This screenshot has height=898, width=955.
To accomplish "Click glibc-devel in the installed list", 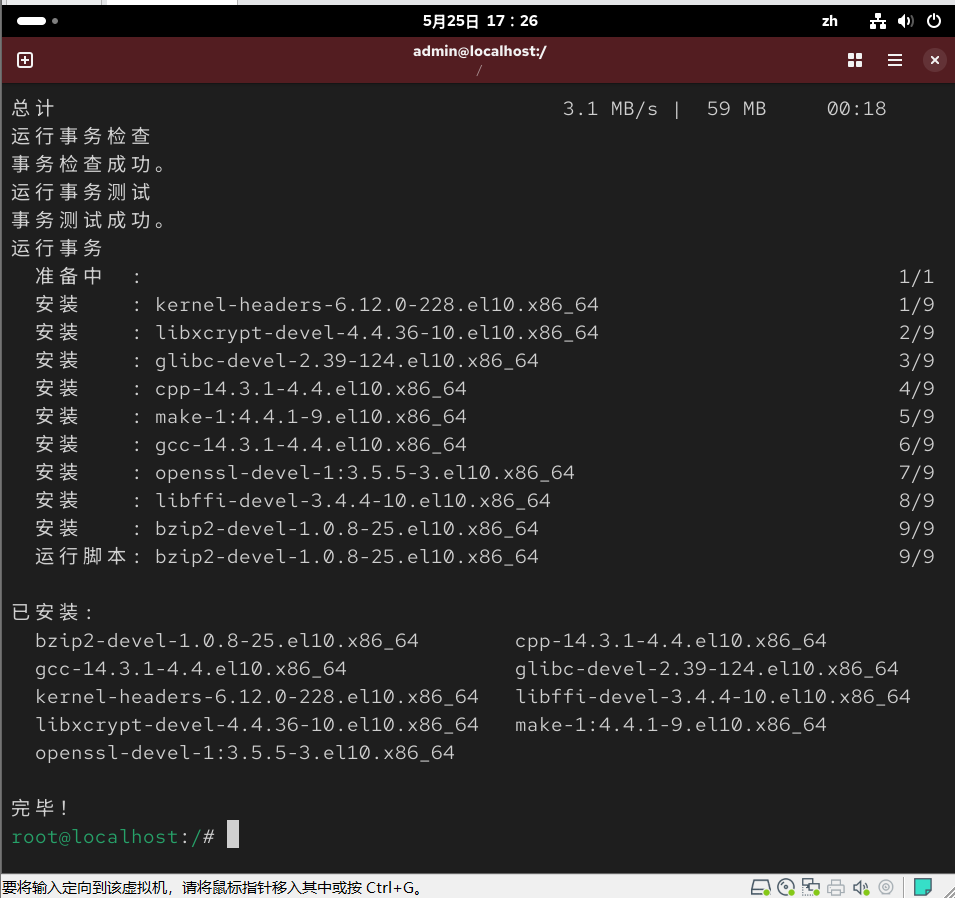I will 707,669.
